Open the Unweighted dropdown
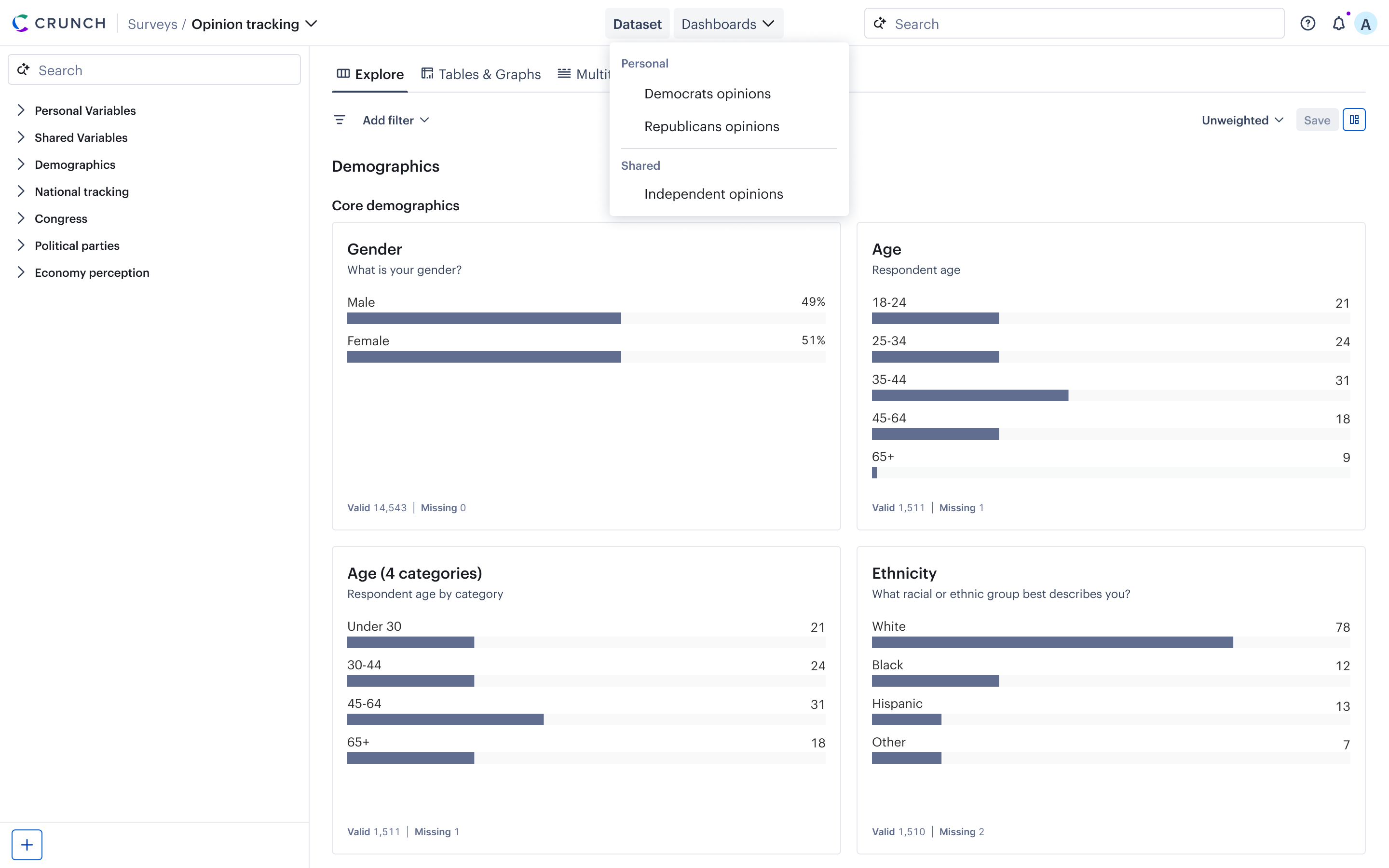Screen dimensions: 1389x868 pos(1242,120)
